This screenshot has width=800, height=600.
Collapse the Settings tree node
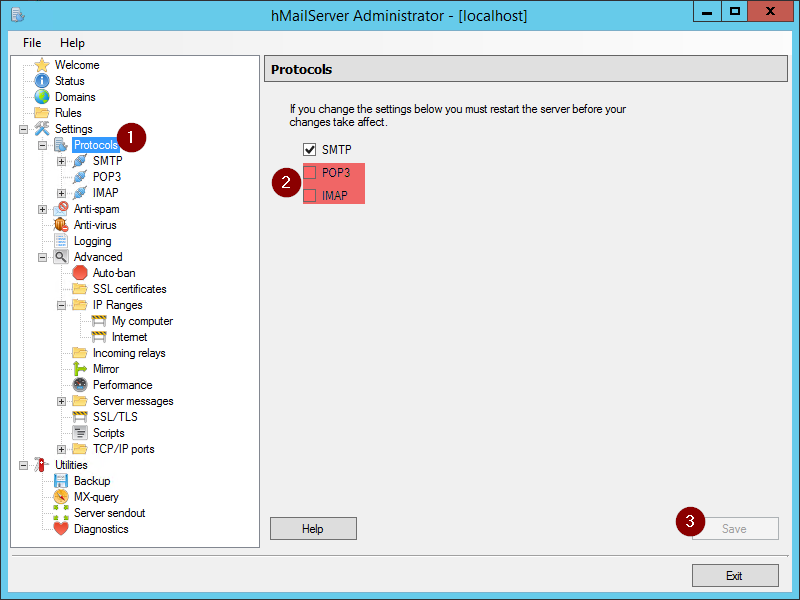point(23,129)
